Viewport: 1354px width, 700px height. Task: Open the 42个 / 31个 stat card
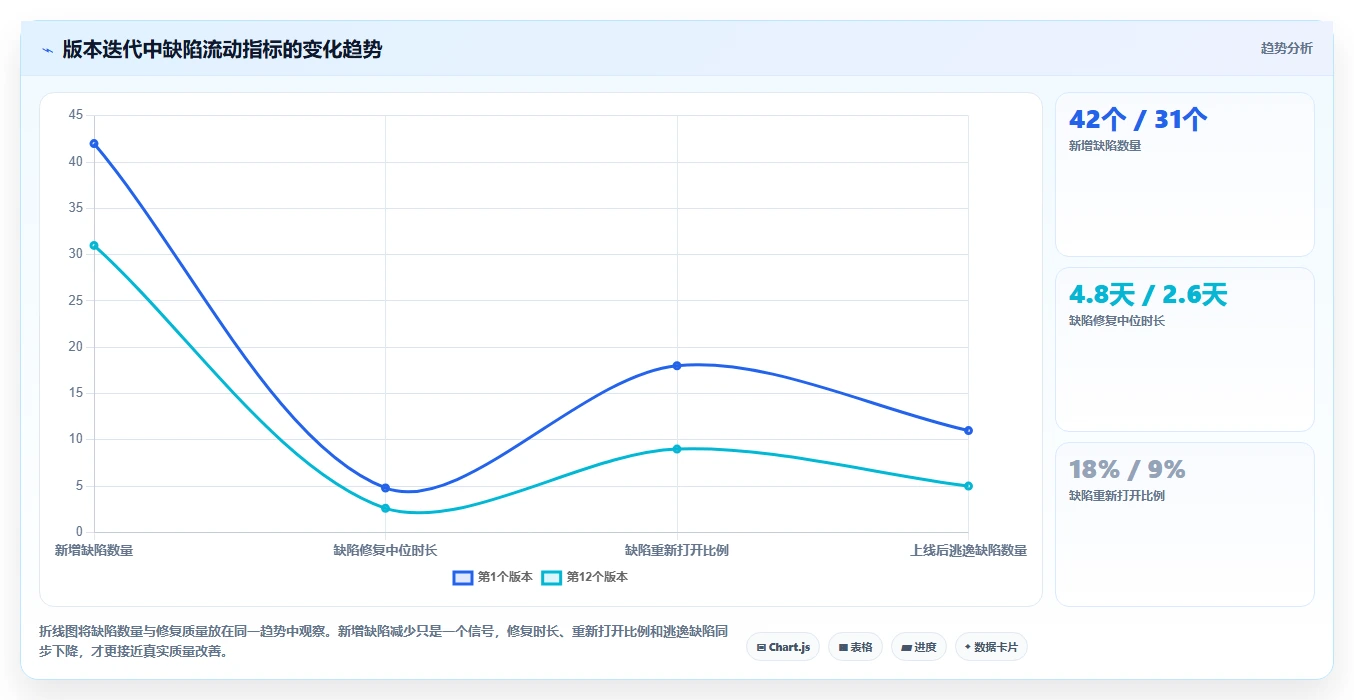(x=1185, y=174)
